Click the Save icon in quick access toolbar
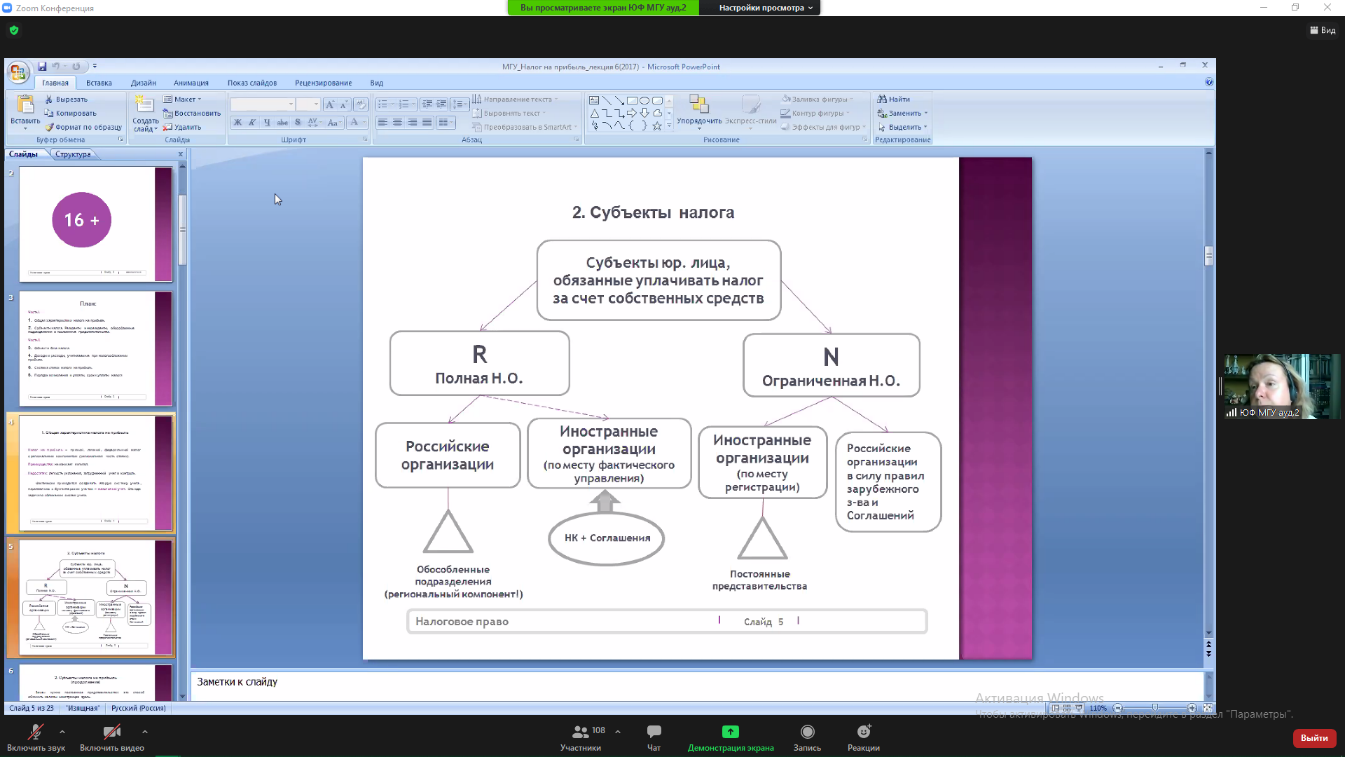Viewport: 1345px width, 757px height. pyautogui.click(x=43, y=66)
